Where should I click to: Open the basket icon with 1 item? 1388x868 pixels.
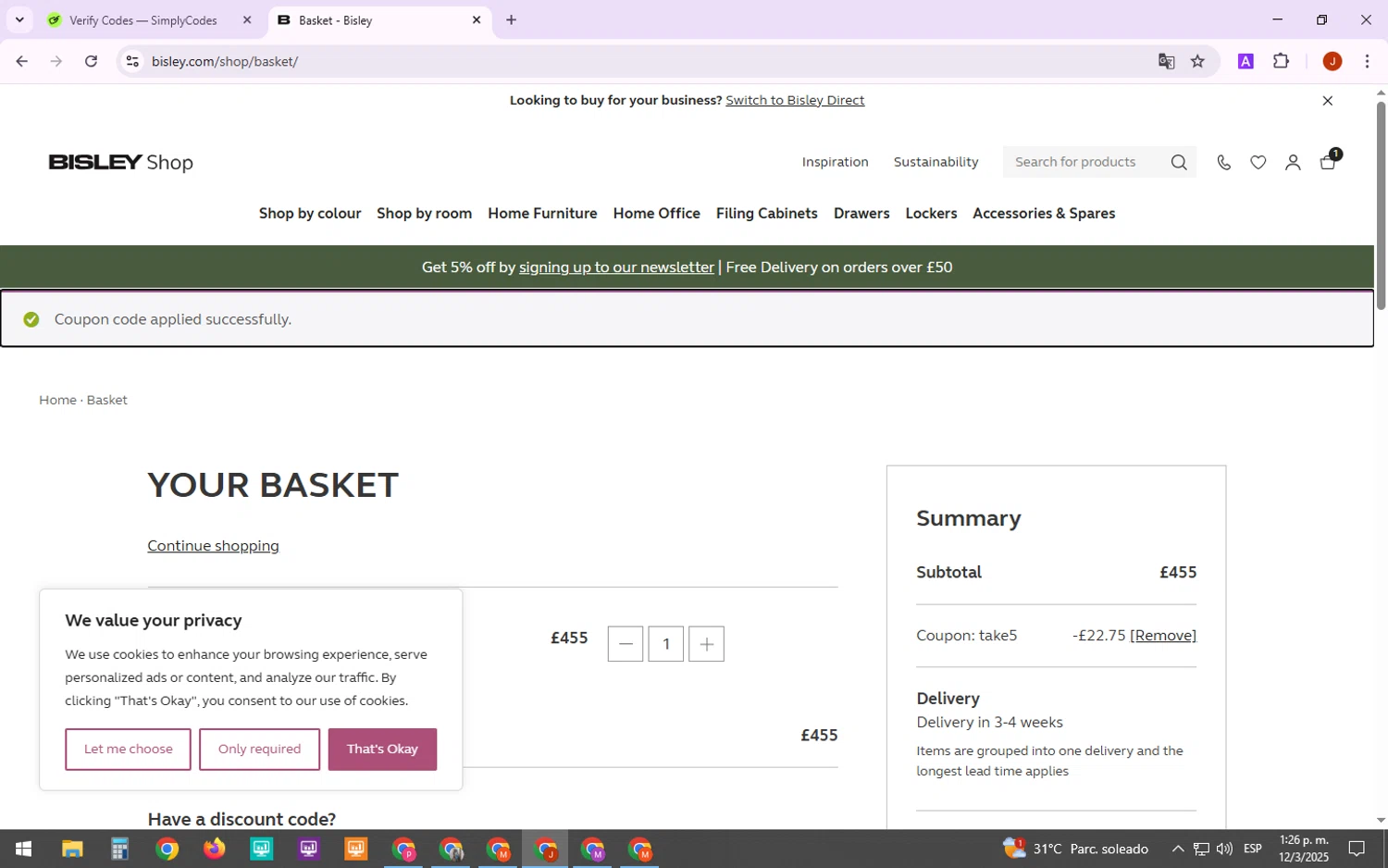pyautogui.click(x=1329, y=161)
